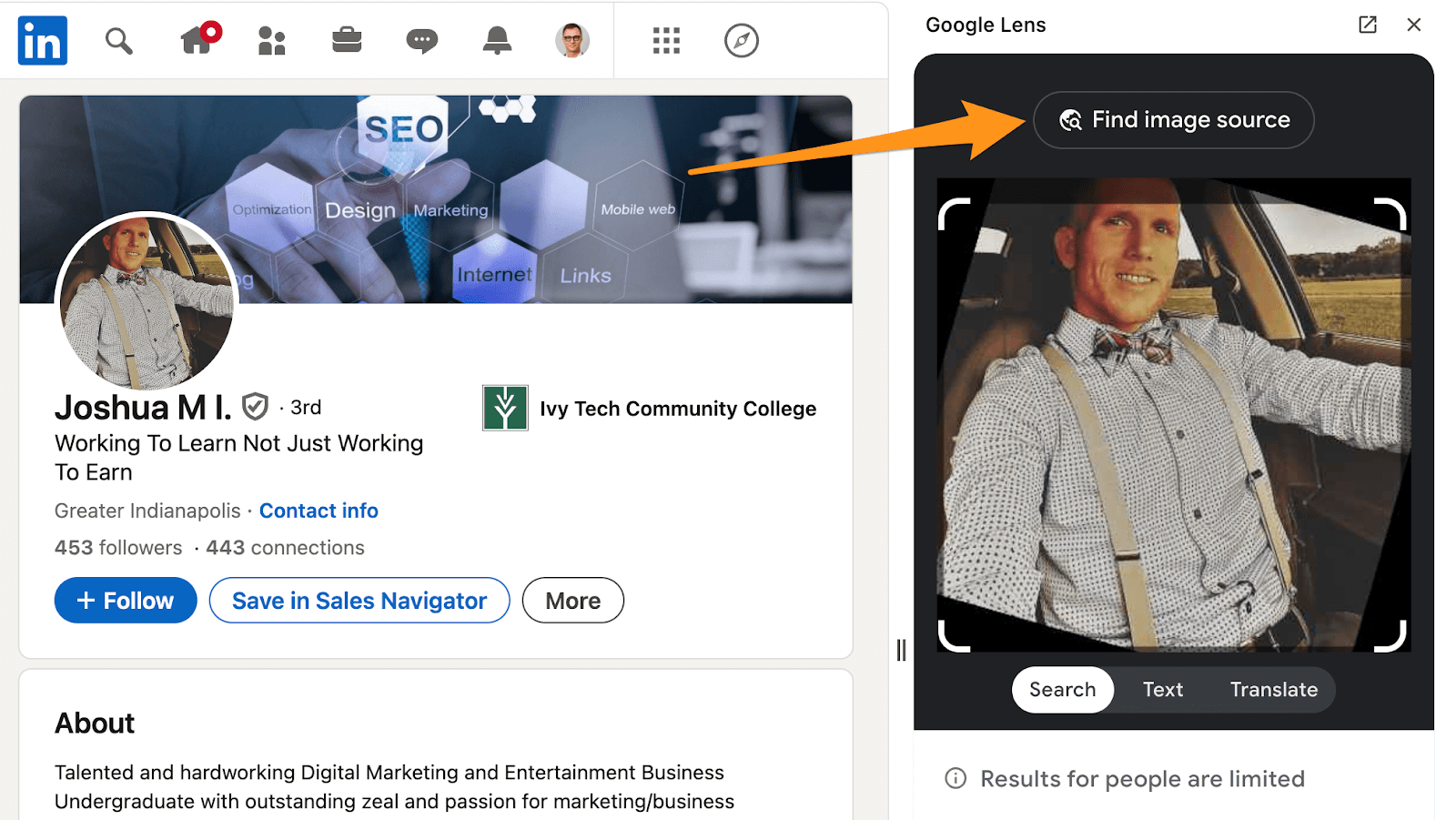Open the apps grid menu
Image resolution: width=1456 pixels, height=820 pixels.
coord(666,41)
